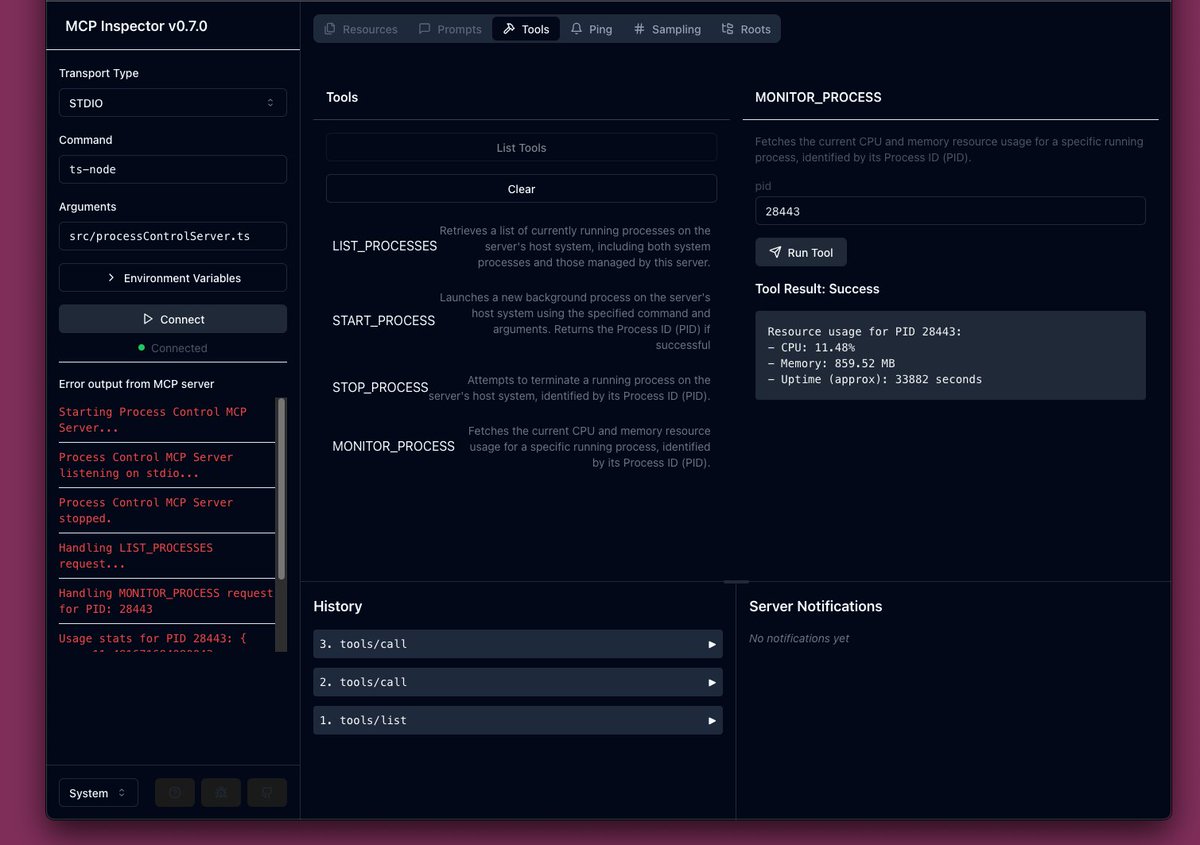Click the Connect button
The image size is (1200, 845).
pyautogui.click(x=173, y=319)
